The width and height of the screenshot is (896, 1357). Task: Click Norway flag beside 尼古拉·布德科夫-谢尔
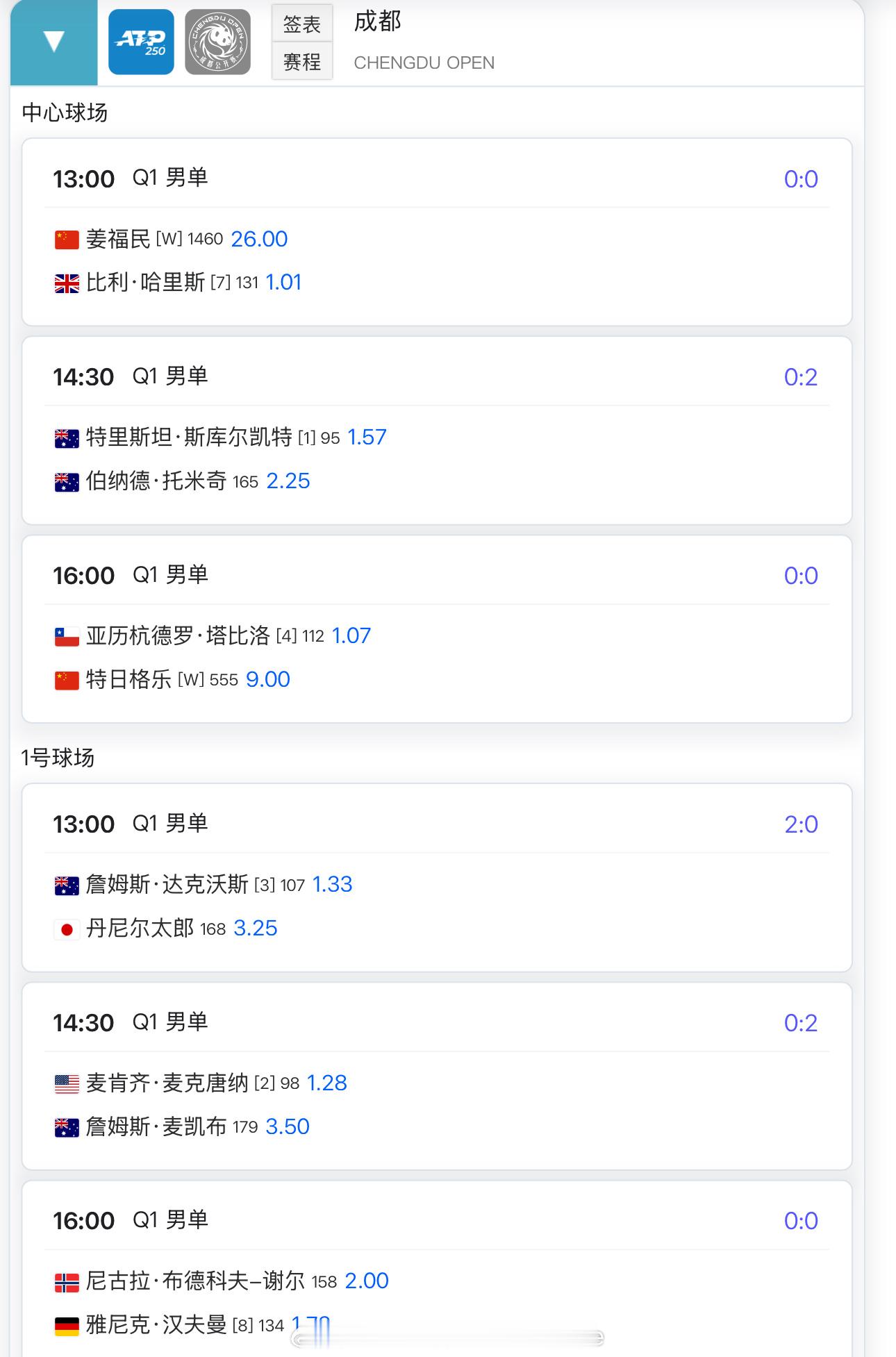(67, 1282)
